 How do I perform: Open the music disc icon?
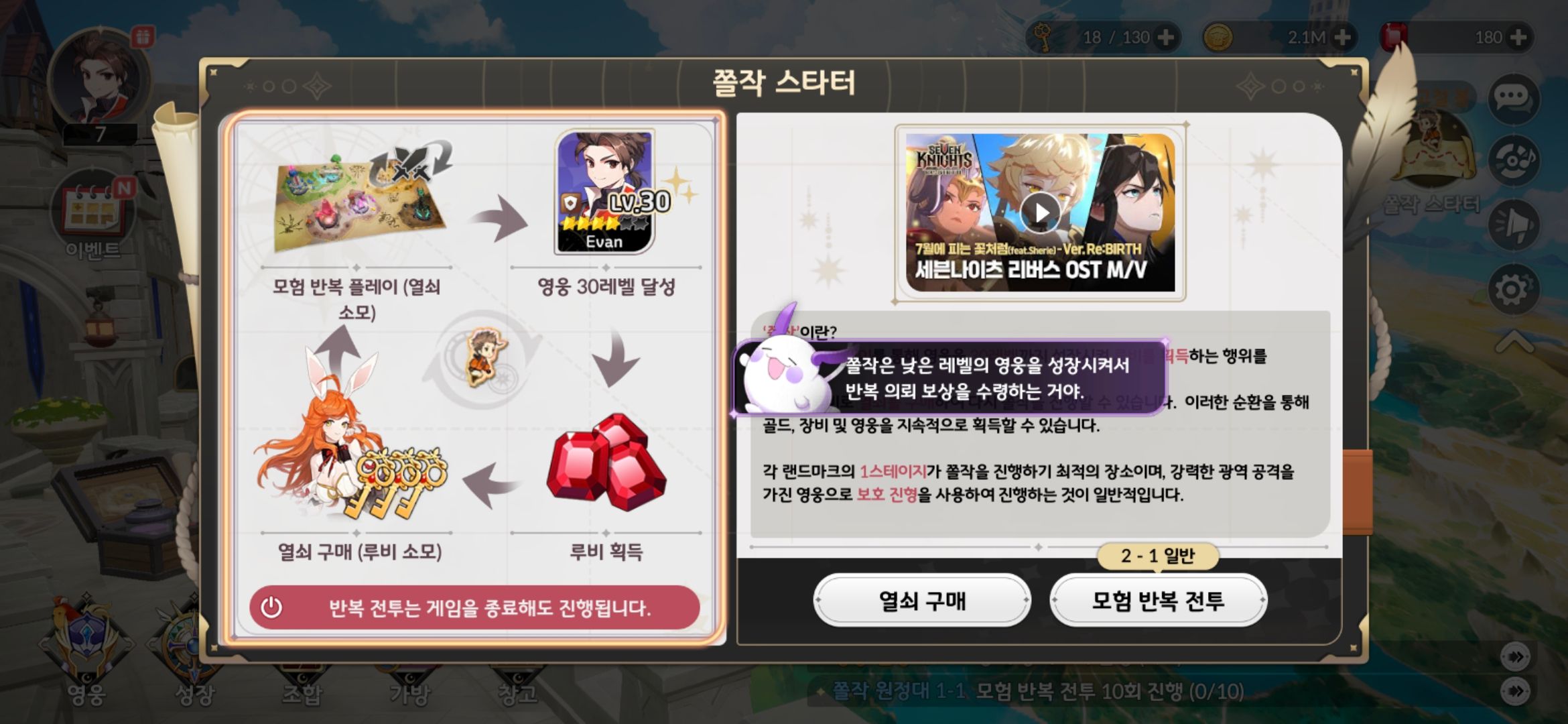pyautogui.click(x=1514, y=161)
